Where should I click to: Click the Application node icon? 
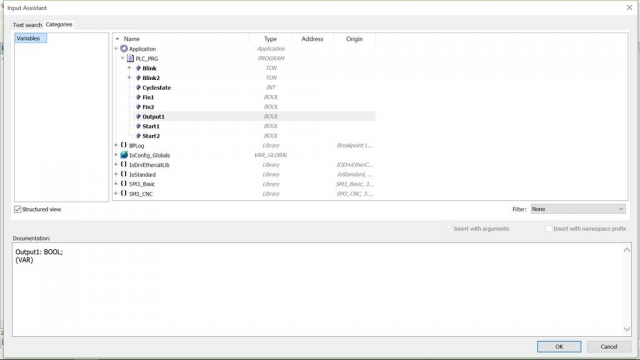[x=124, y=49]
